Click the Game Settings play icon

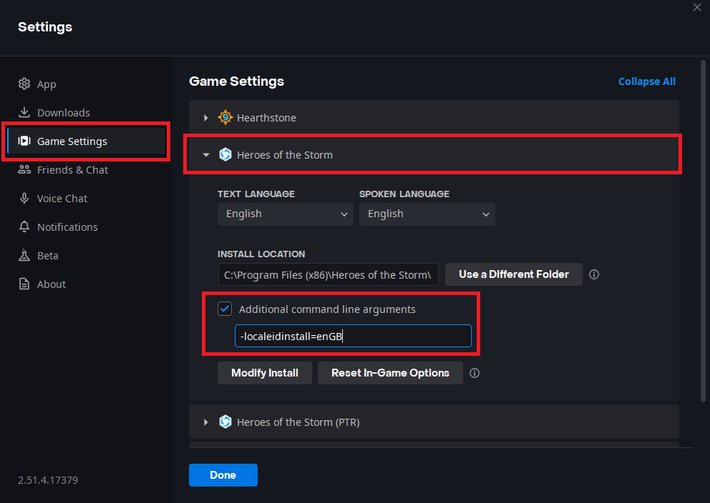tap(24, 141)
